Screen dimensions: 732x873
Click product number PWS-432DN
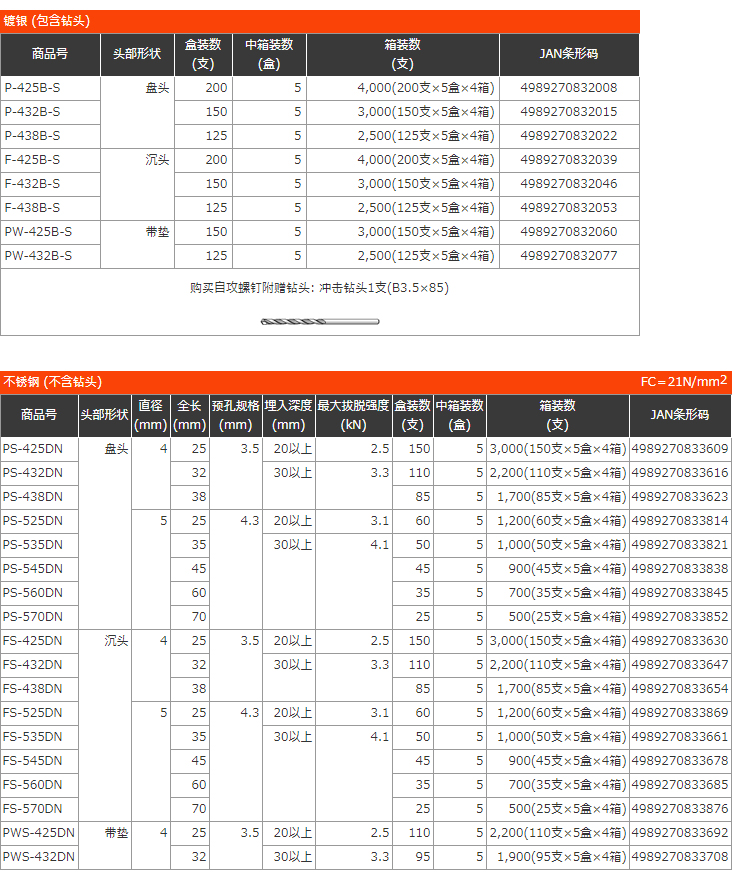(39, 857)
